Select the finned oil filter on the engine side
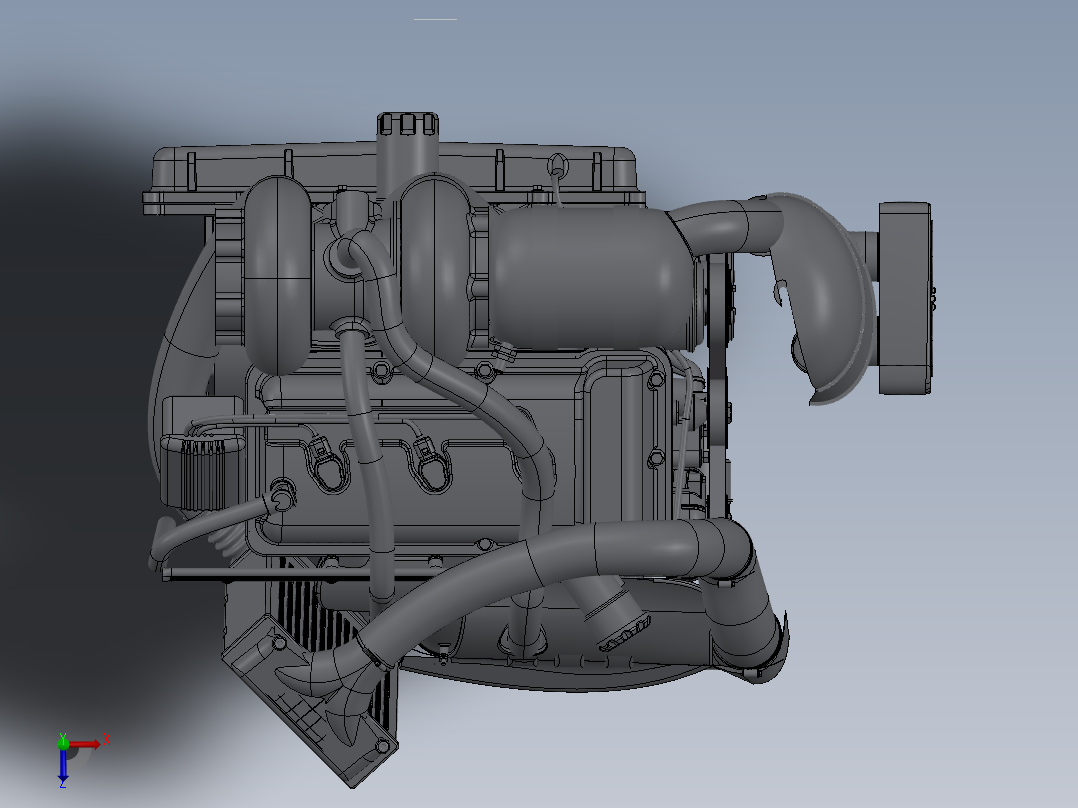 coord(202,474)
